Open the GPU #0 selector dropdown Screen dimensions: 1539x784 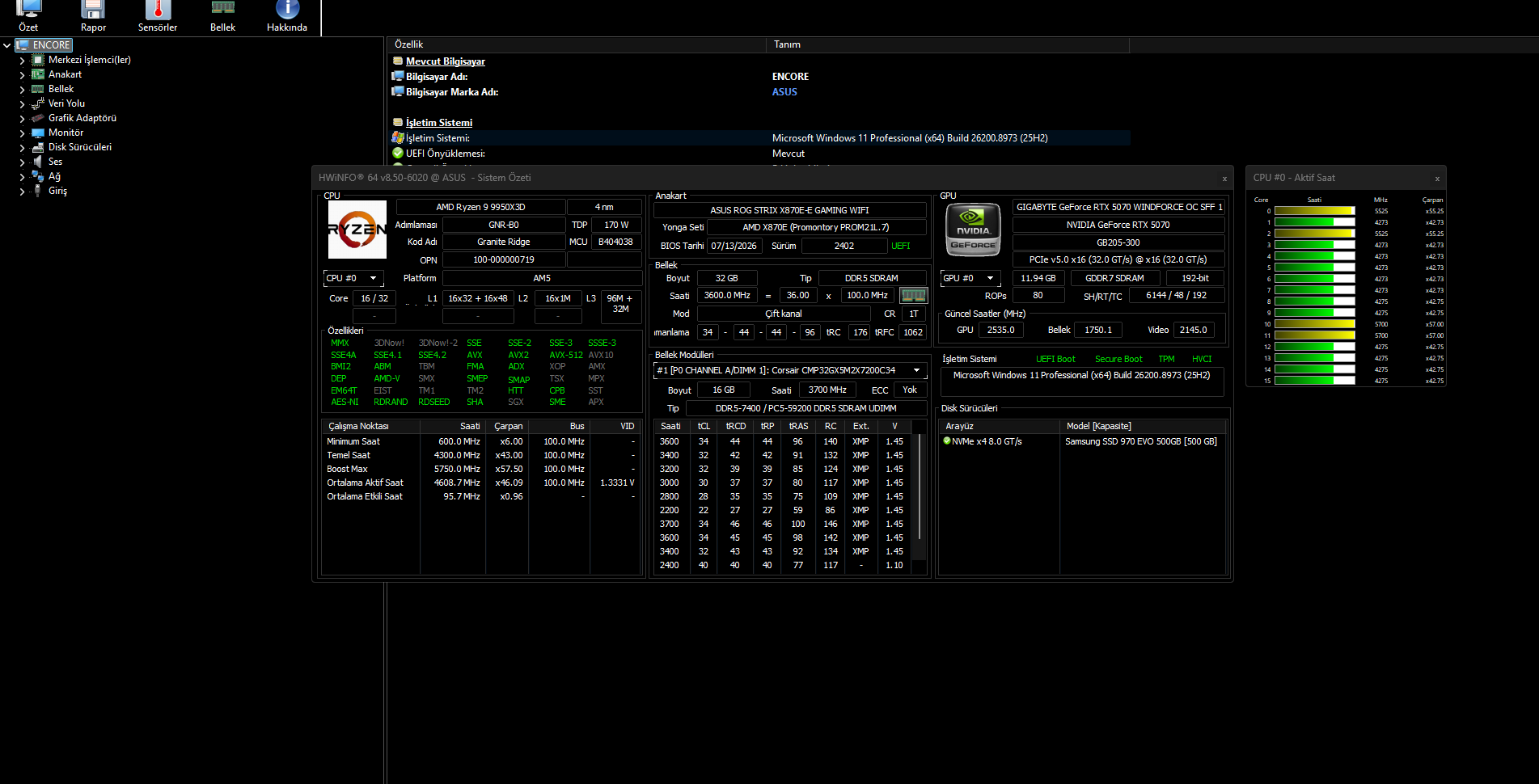pos(970,278)
